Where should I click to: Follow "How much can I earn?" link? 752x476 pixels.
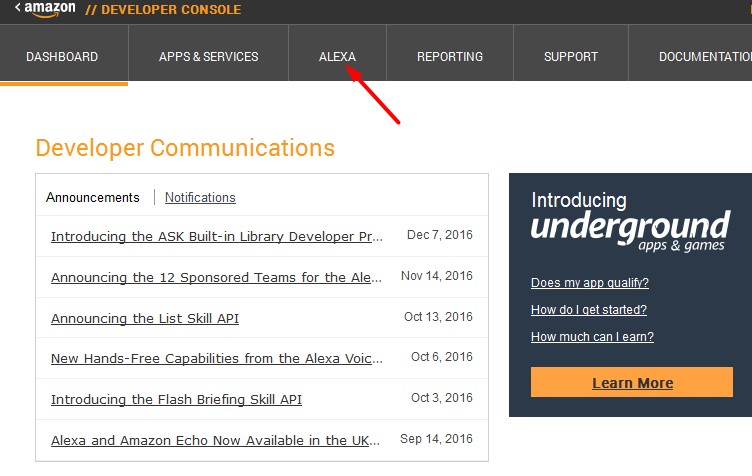[x=592, y=337]
